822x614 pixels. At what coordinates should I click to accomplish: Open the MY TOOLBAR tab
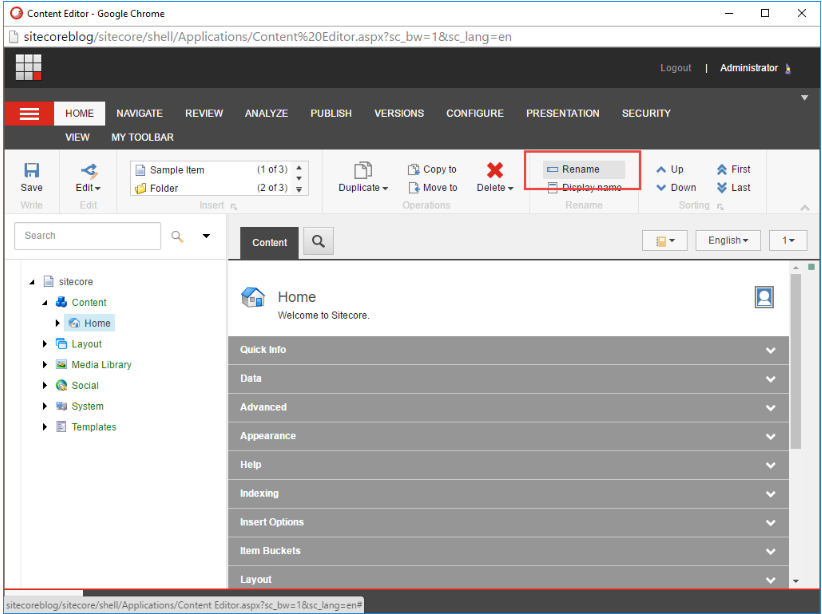pos(142,137)
